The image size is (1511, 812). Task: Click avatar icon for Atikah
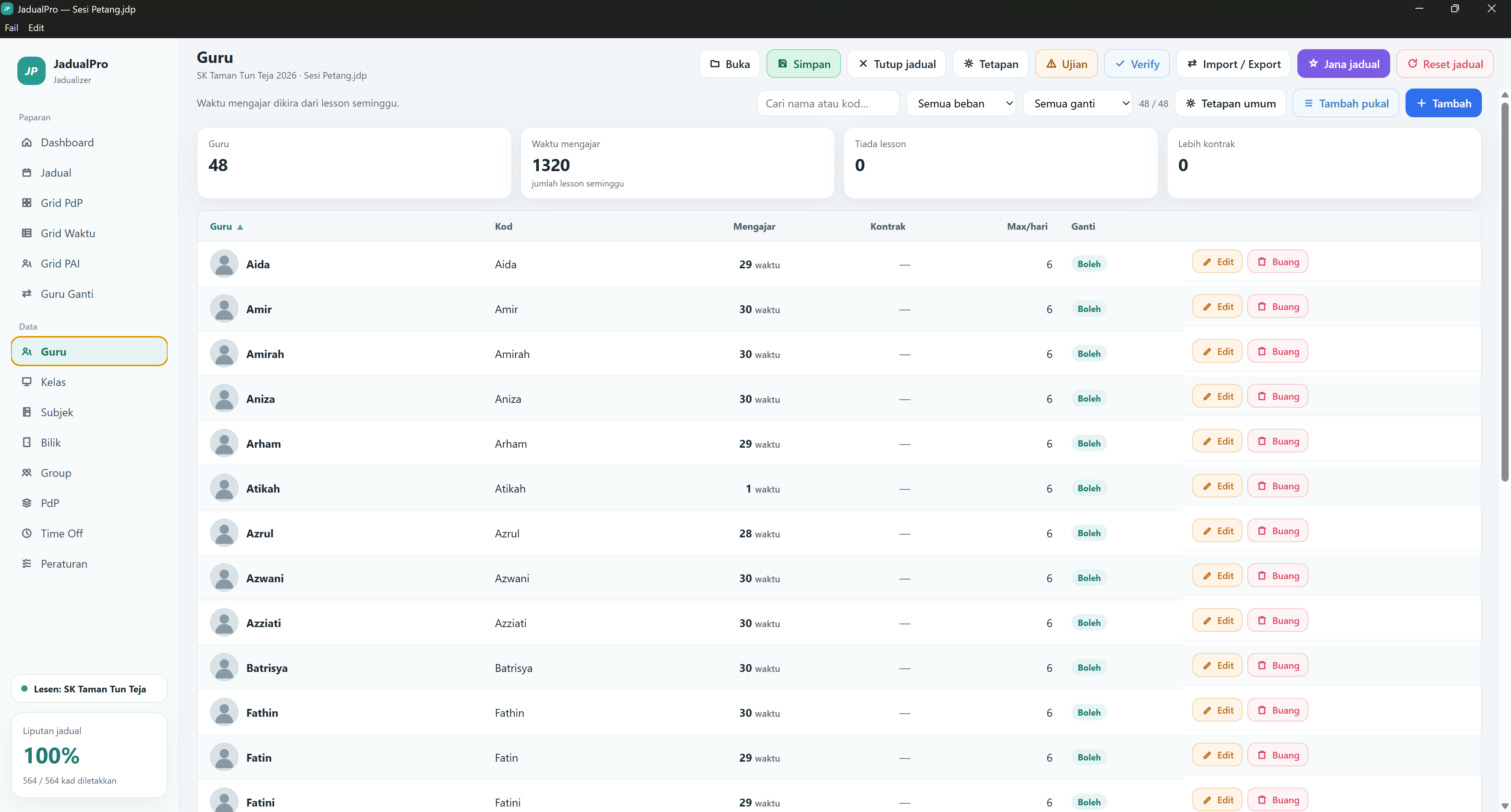click(x=224, y=488)
